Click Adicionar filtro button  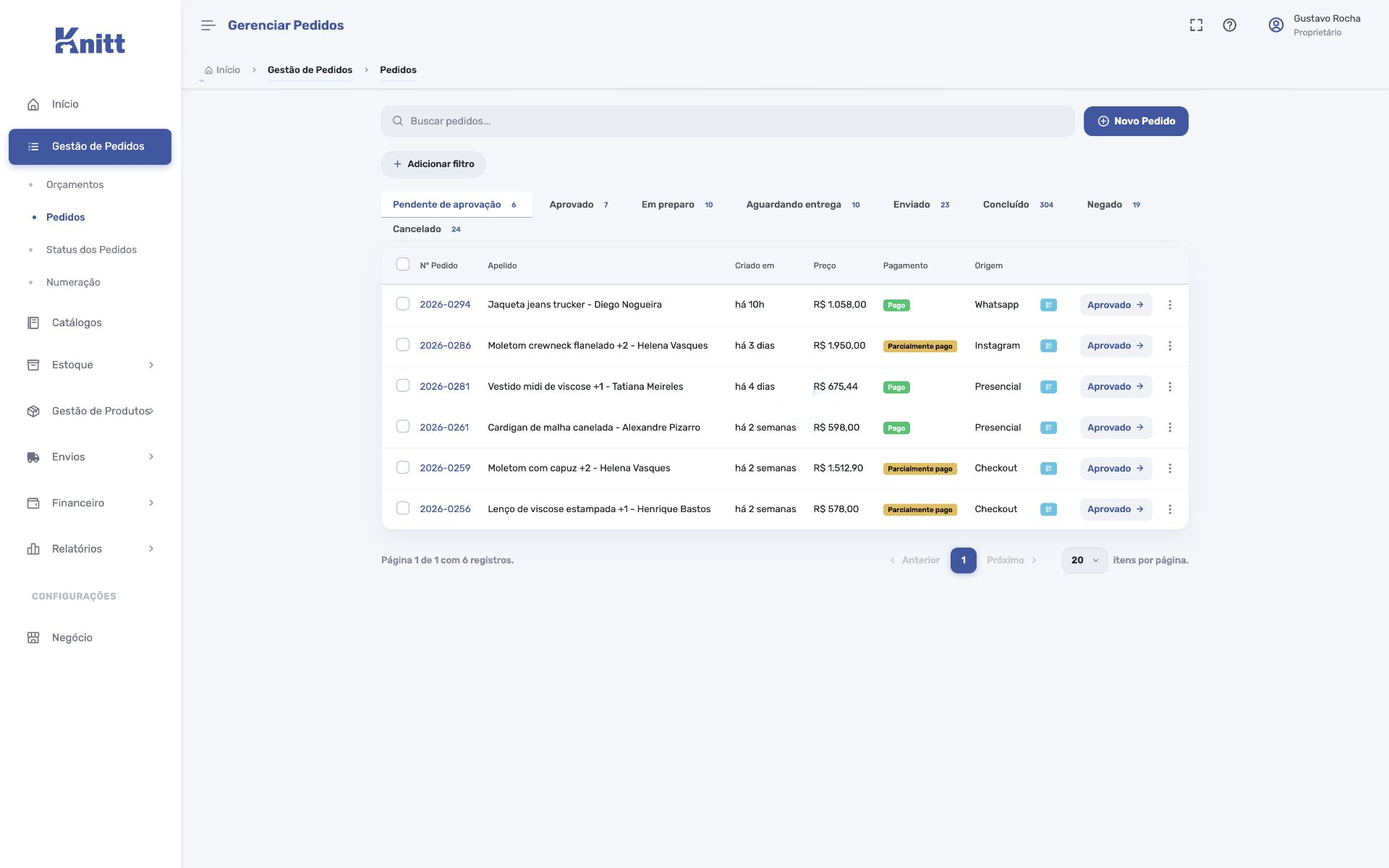coord(433,164)
